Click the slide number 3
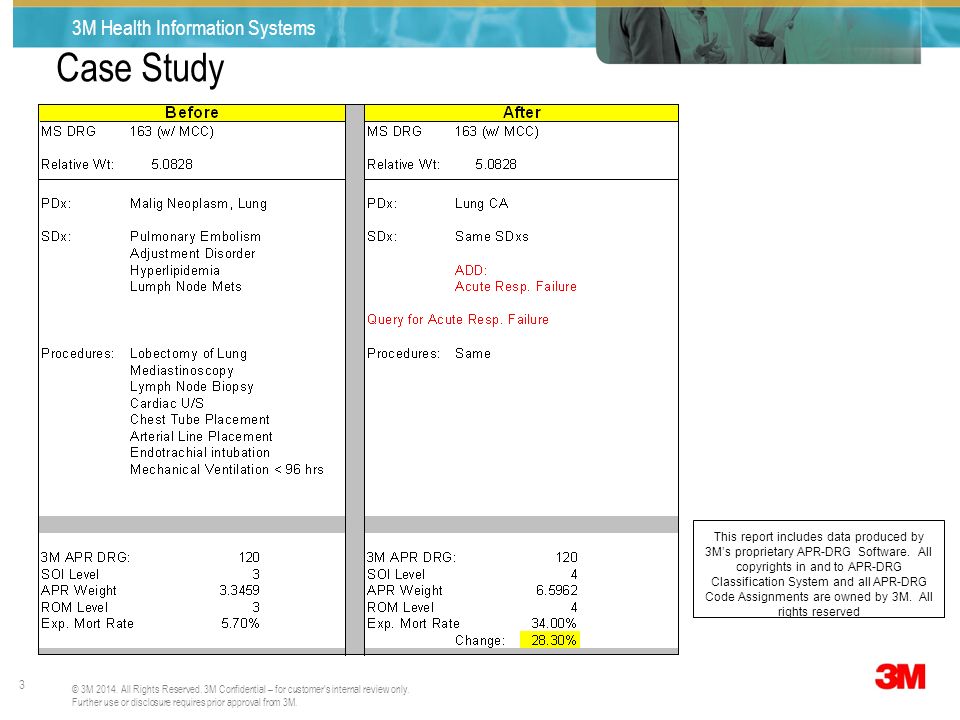Image resolution: width=960 pixels, height=720 pixels. coord(22,685)
